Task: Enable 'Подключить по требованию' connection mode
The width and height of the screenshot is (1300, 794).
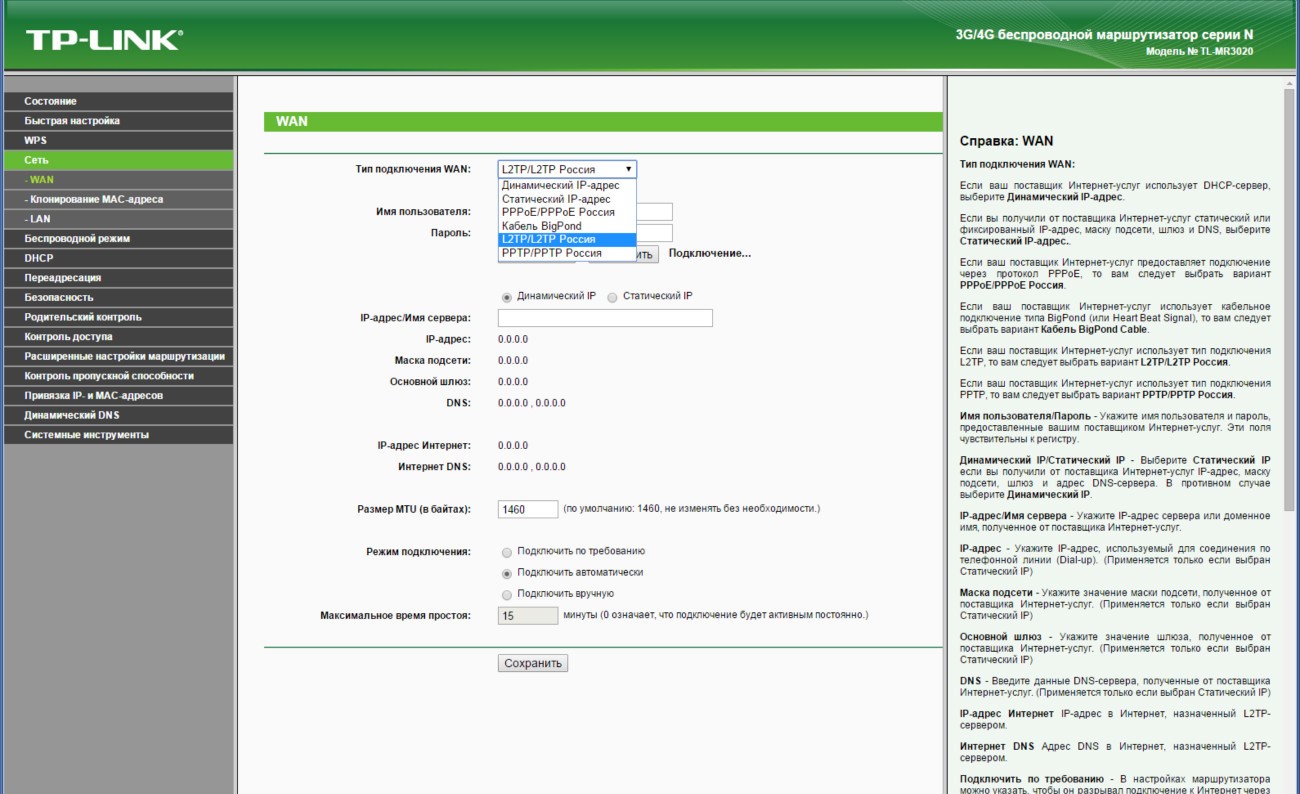Action: 507,552
